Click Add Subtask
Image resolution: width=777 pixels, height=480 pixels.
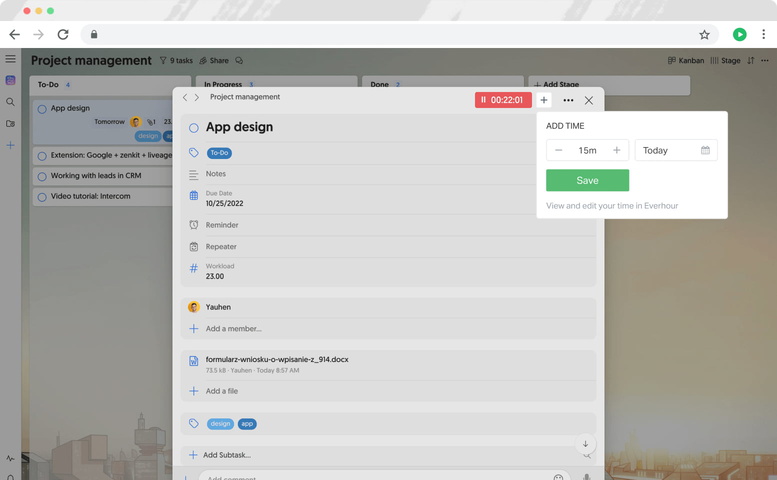coord(226,455)
